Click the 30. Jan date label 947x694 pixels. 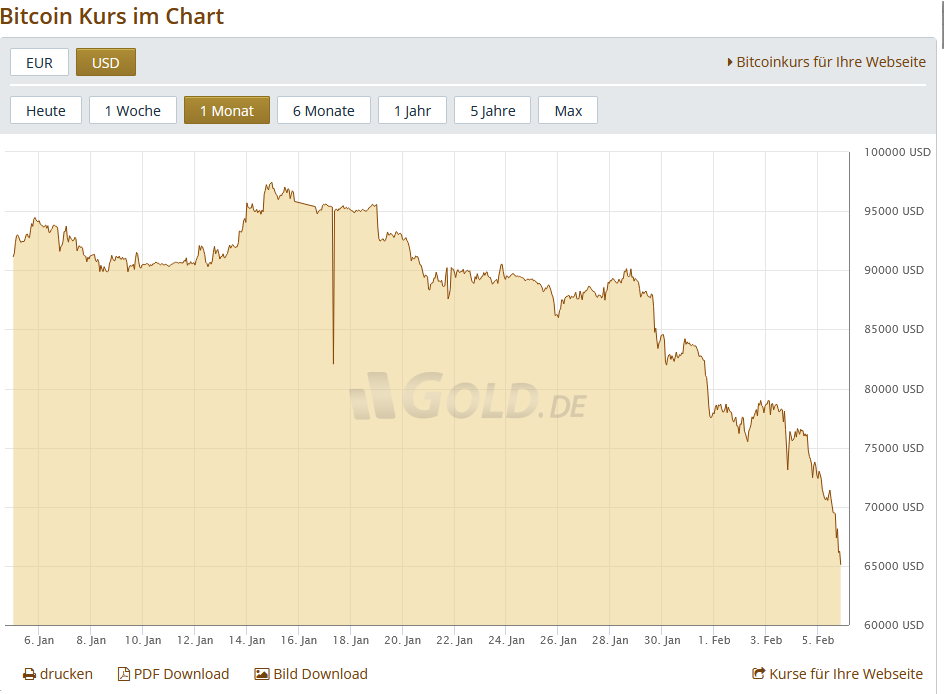[663, 640]
